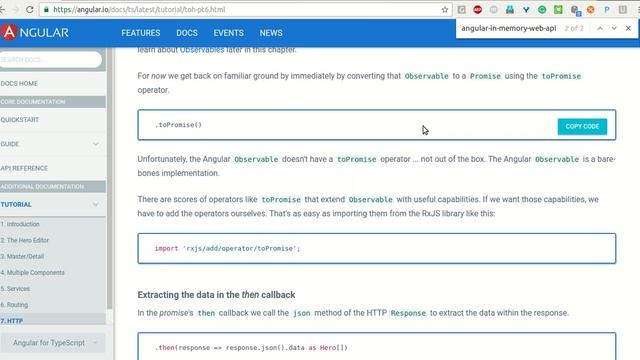Click the first gray extension icon beside the star
640x360 pixels.
462,9
